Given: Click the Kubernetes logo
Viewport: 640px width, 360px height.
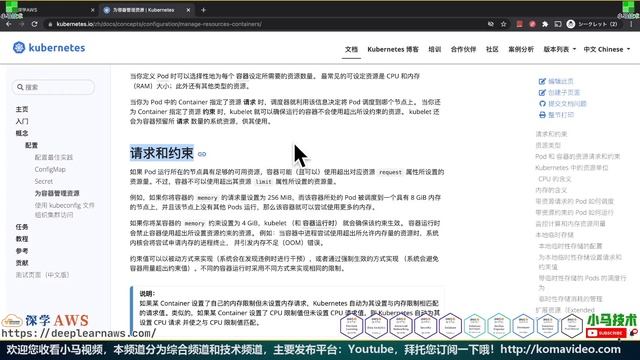Looking at the screenshot, I should tap(49, 48).
